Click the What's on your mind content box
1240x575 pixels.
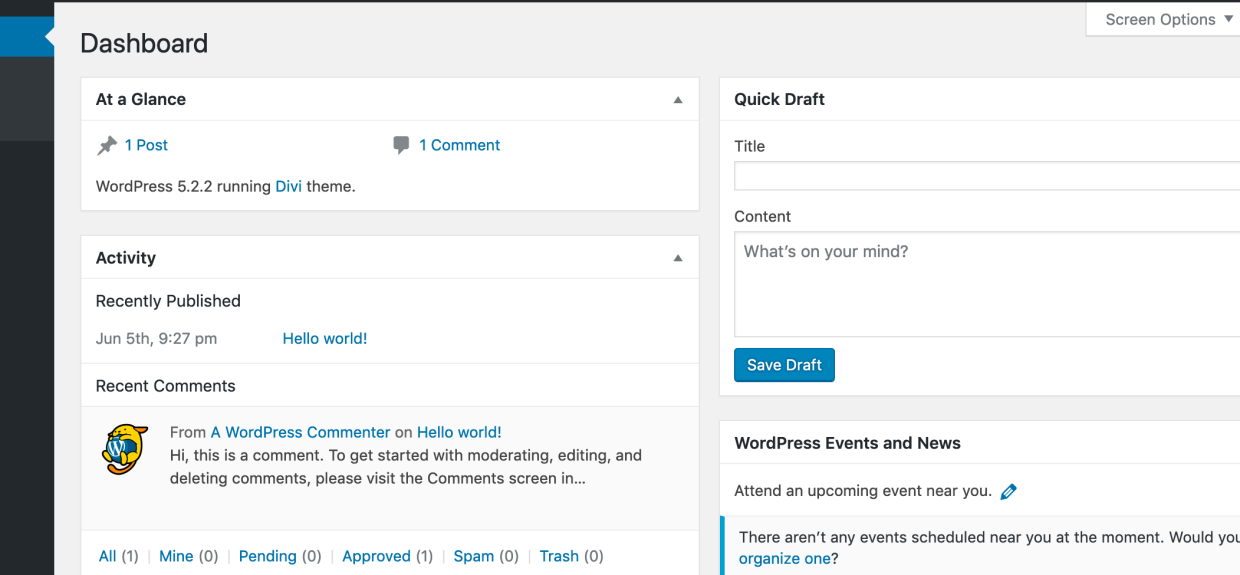pos(986,284)
